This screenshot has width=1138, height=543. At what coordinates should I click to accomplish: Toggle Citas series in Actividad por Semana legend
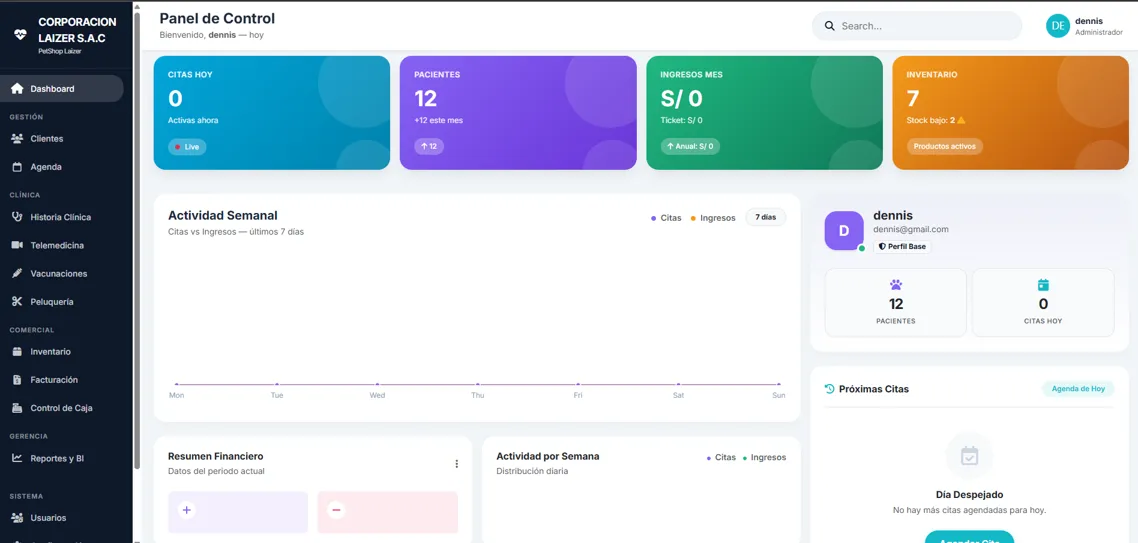click(721, 457)
